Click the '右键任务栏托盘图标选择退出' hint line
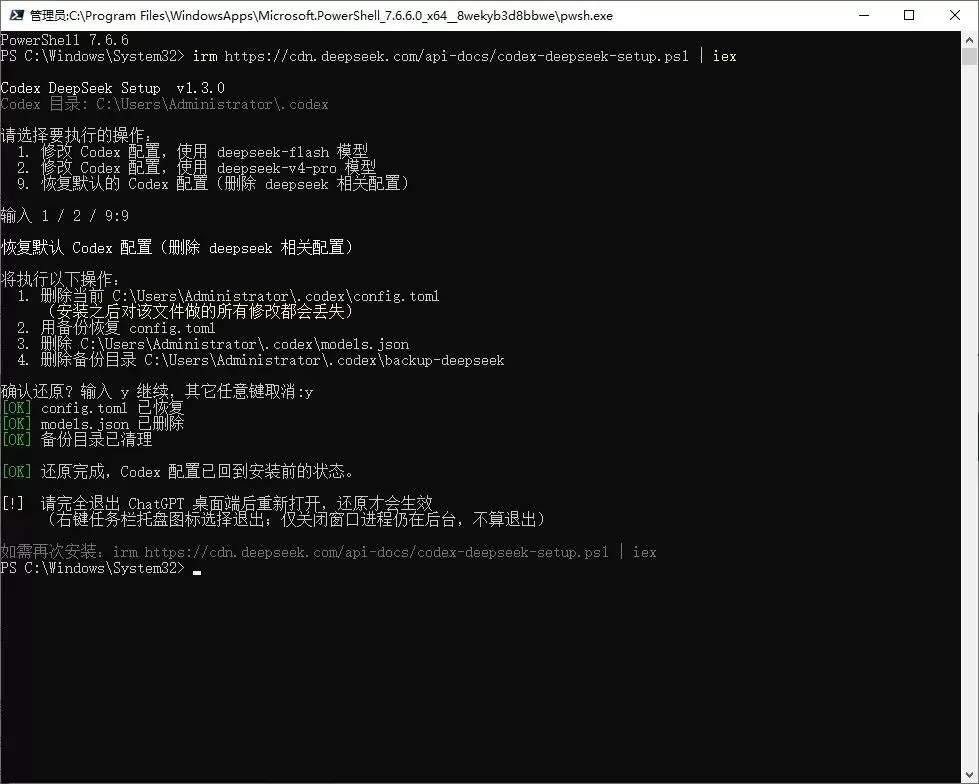This screenshot has height=784, width=979. [297, 519]
